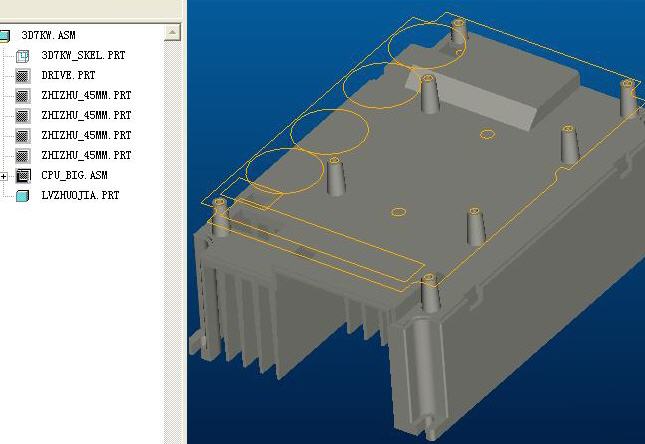Screen dimensions: 645x444
Task: Select the CPU_BIG.ASM label
Action: tap(74, 175)
